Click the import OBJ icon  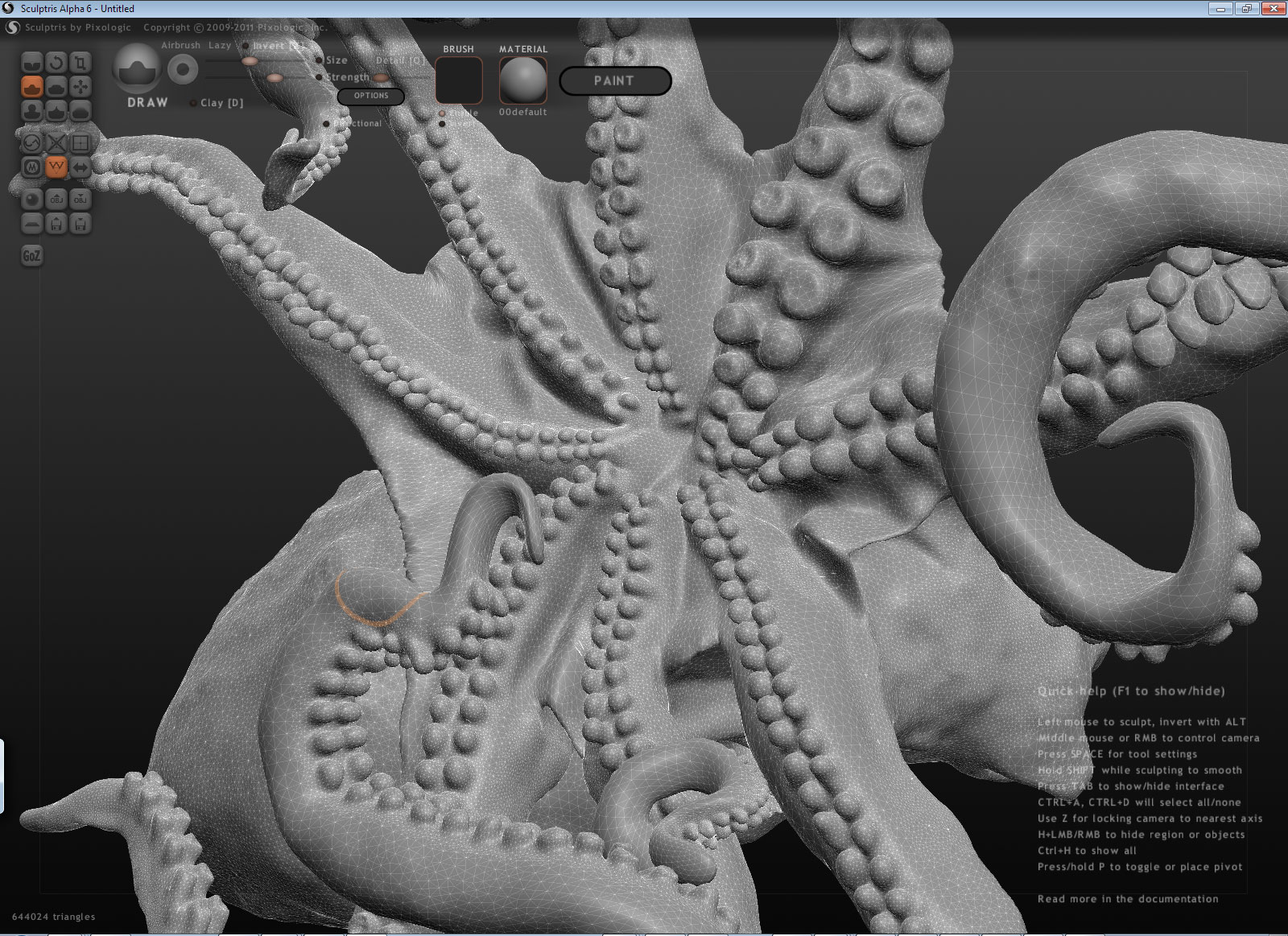coord(56,199)
